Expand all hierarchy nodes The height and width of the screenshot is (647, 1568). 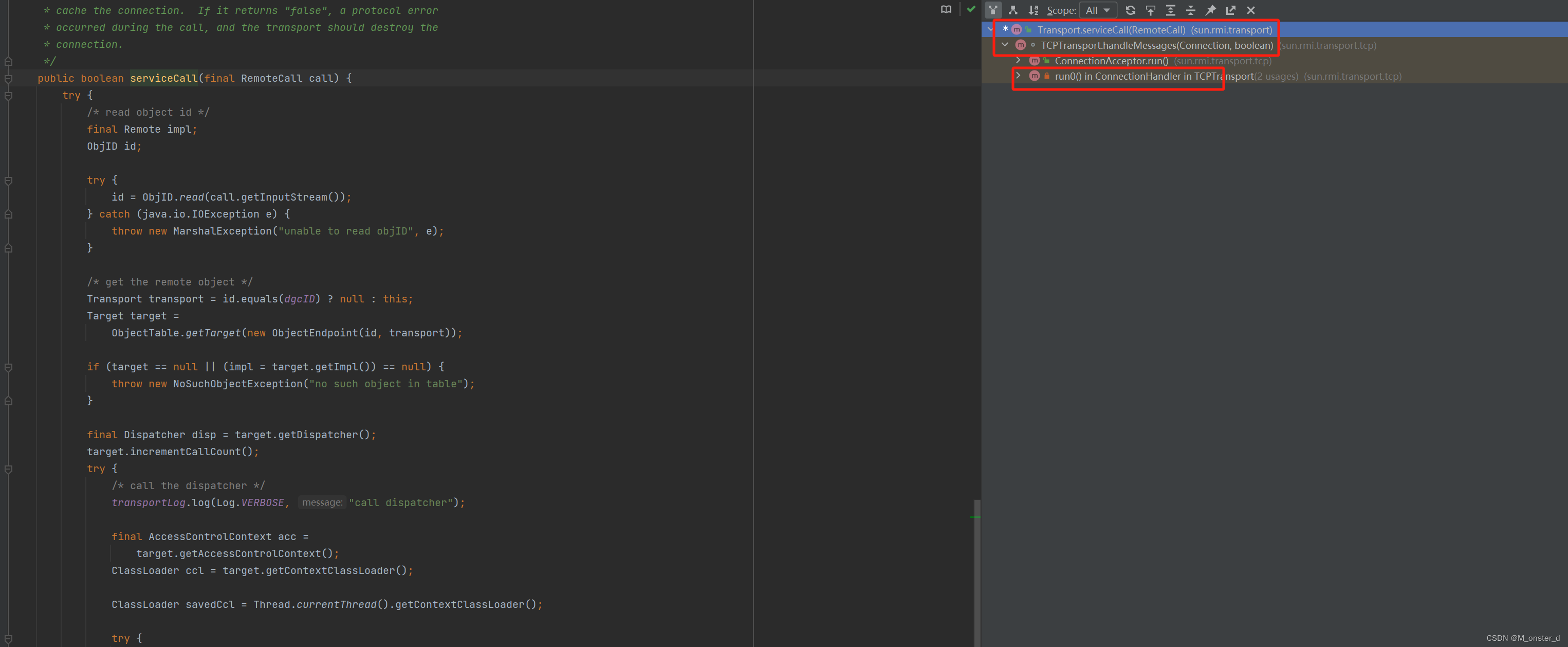coord(1171,10)
